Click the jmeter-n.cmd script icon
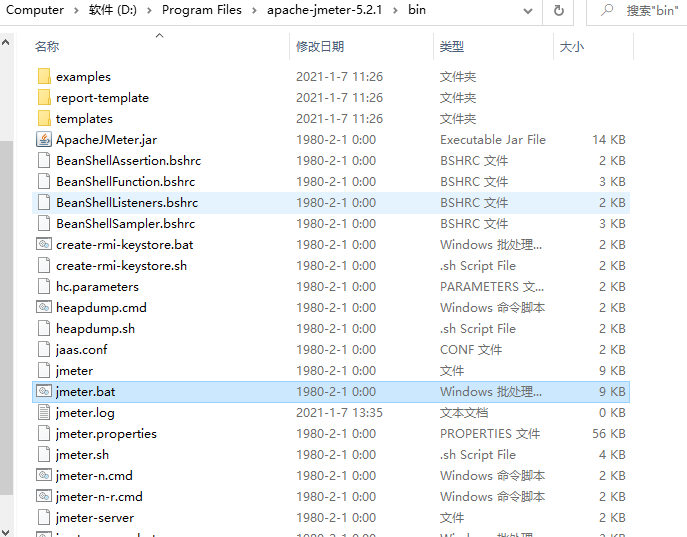Image resolution: width=687 pixels, height=537 pixels. pos(44,475)
